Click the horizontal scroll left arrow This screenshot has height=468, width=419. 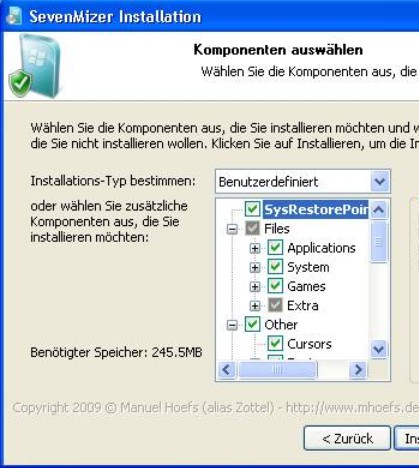pos(227,369)
